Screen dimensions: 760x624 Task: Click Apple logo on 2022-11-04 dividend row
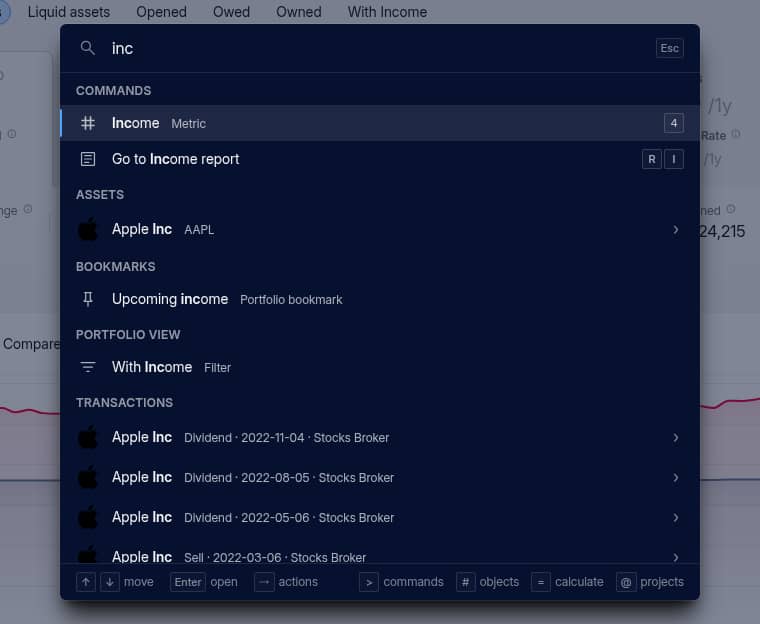pos(88,437)
